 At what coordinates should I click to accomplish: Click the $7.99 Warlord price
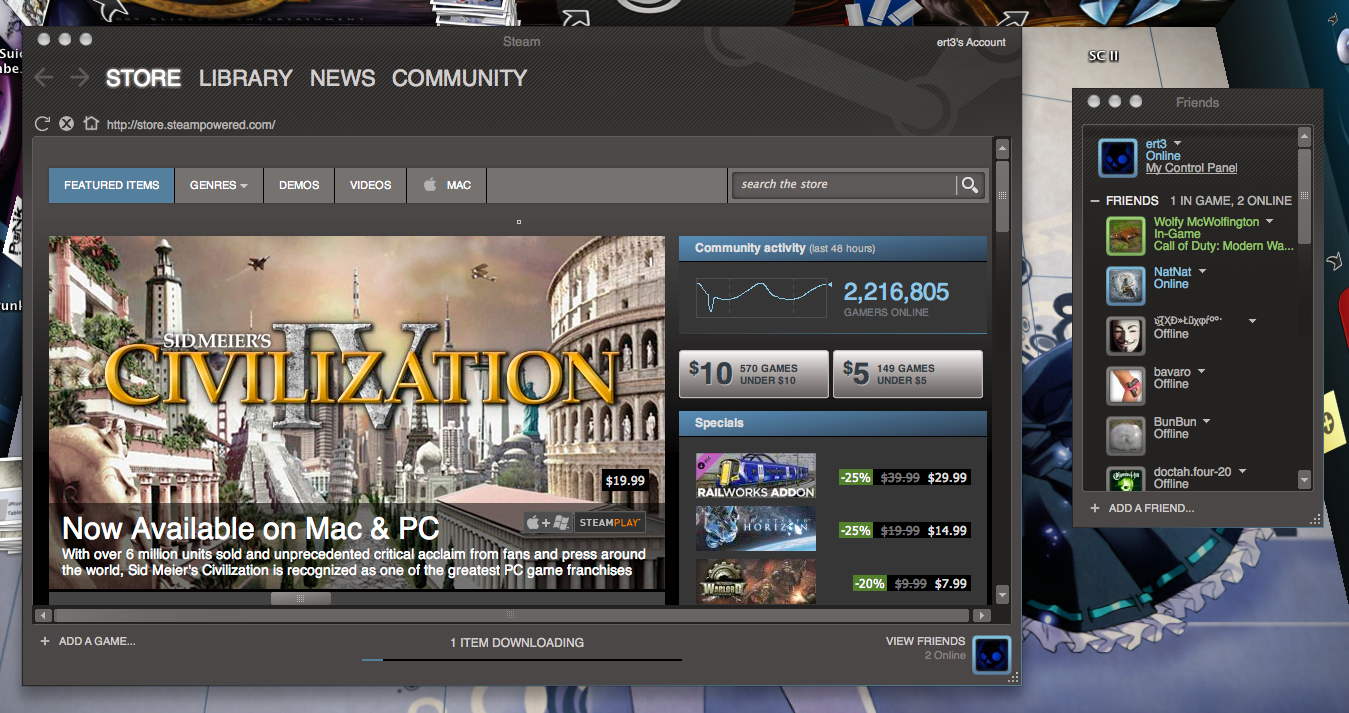click(951, 584)
